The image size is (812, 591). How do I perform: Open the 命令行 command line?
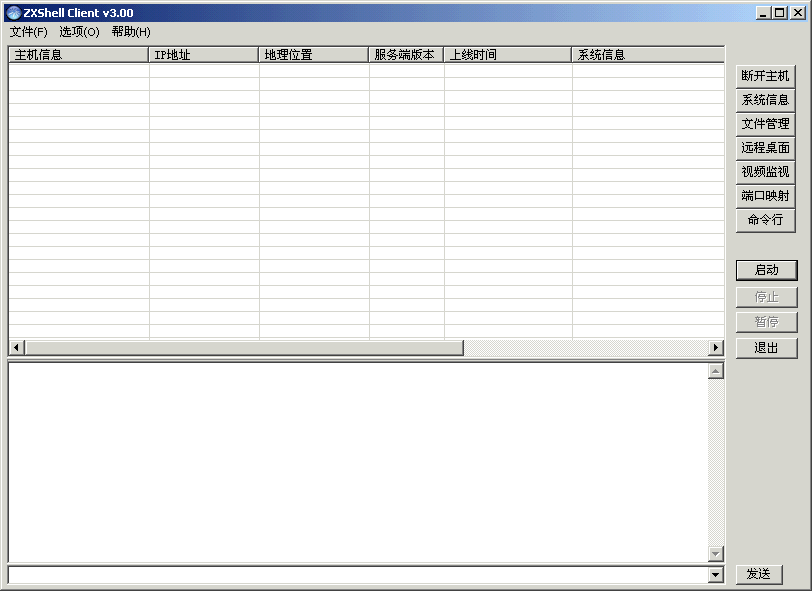(765, 219)
